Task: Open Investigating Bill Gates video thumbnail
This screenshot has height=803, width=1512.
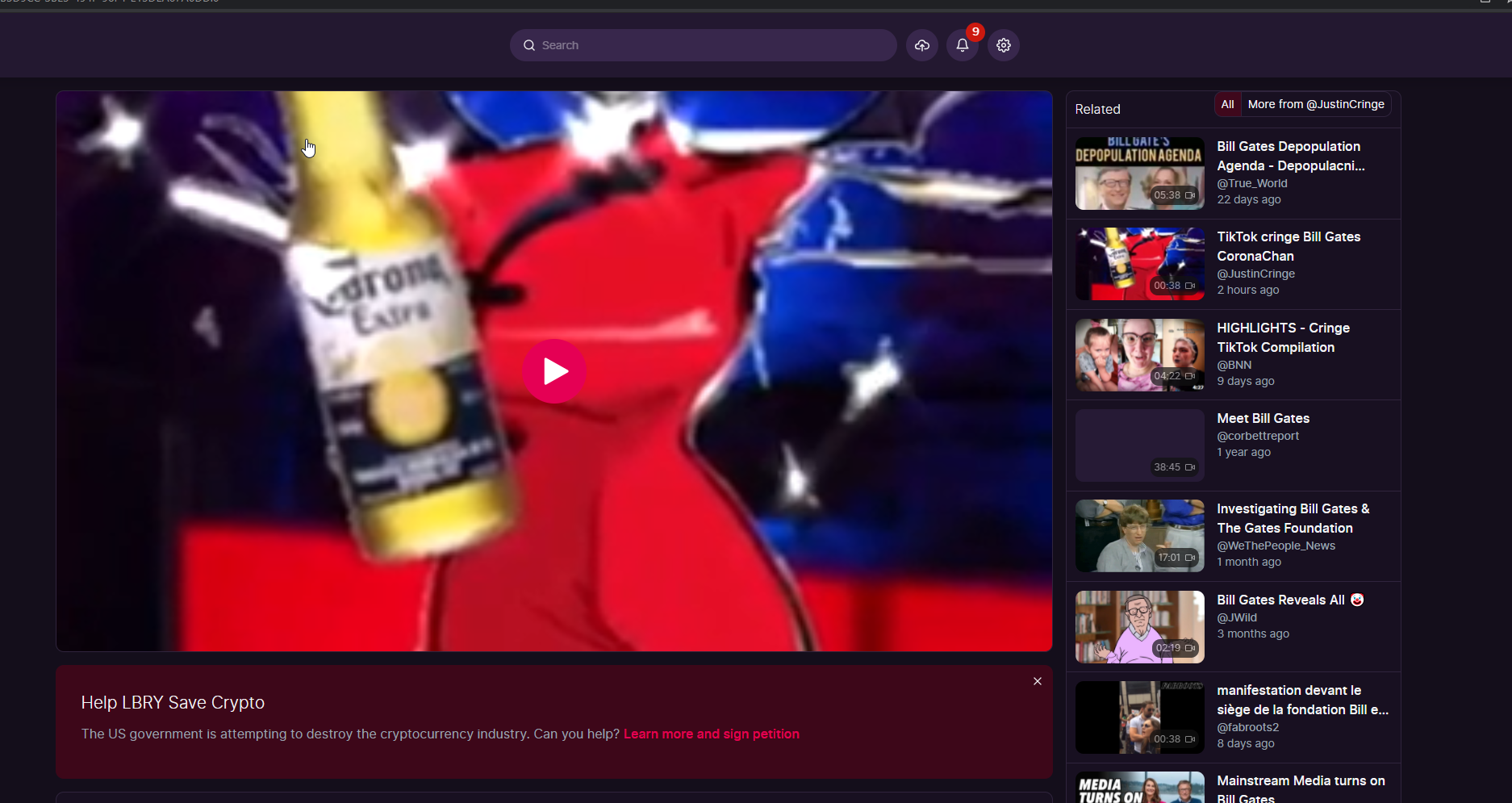Action: click(1139, 536)
